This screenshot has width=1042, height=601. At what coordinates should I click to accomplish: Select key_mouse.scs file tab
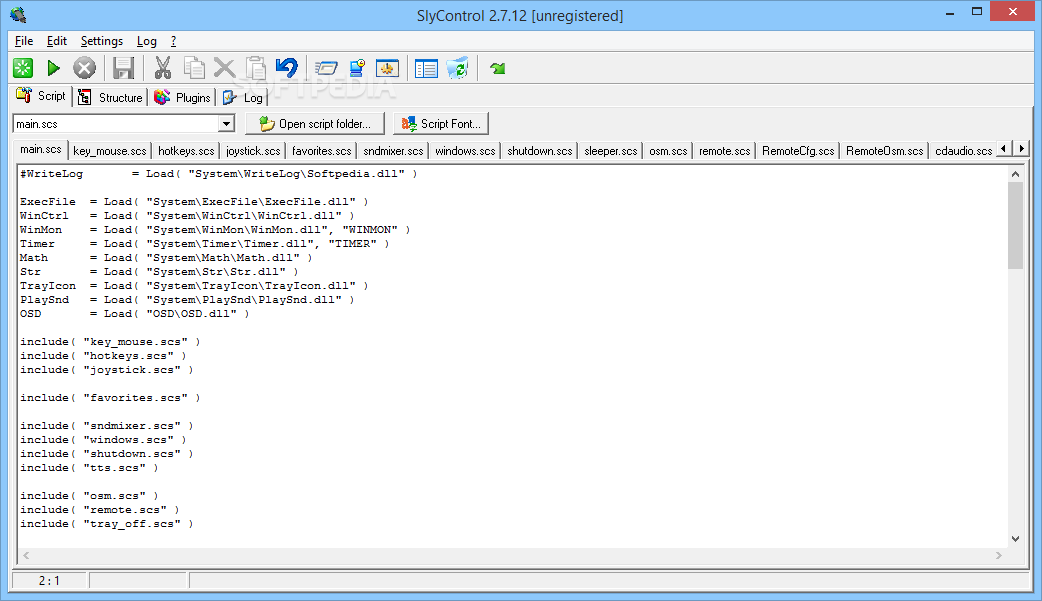click(x=110, y=151)
